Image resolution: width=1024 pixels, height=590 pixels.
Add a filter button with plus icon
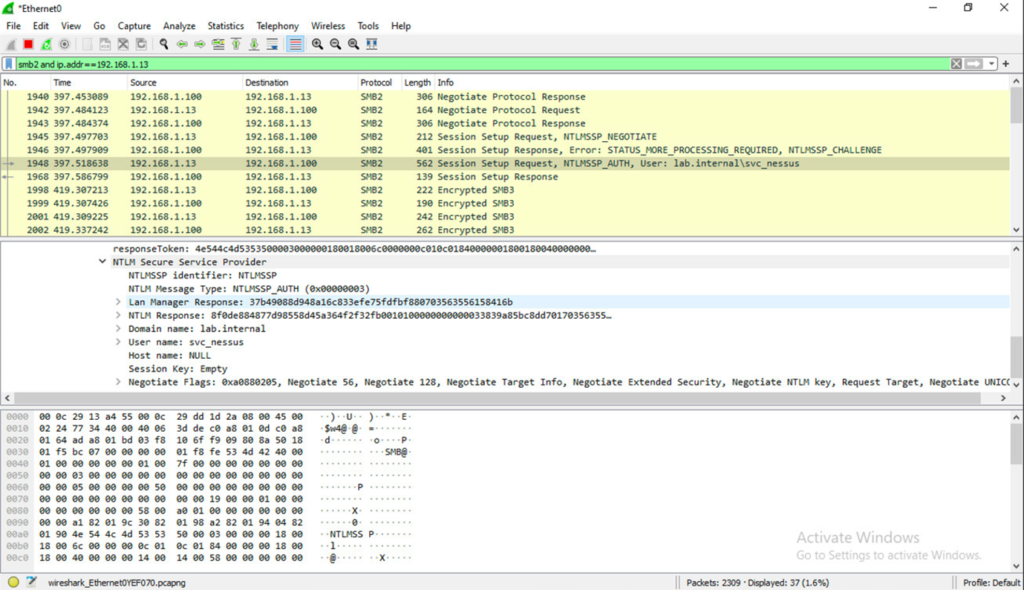coord(1006,64)
